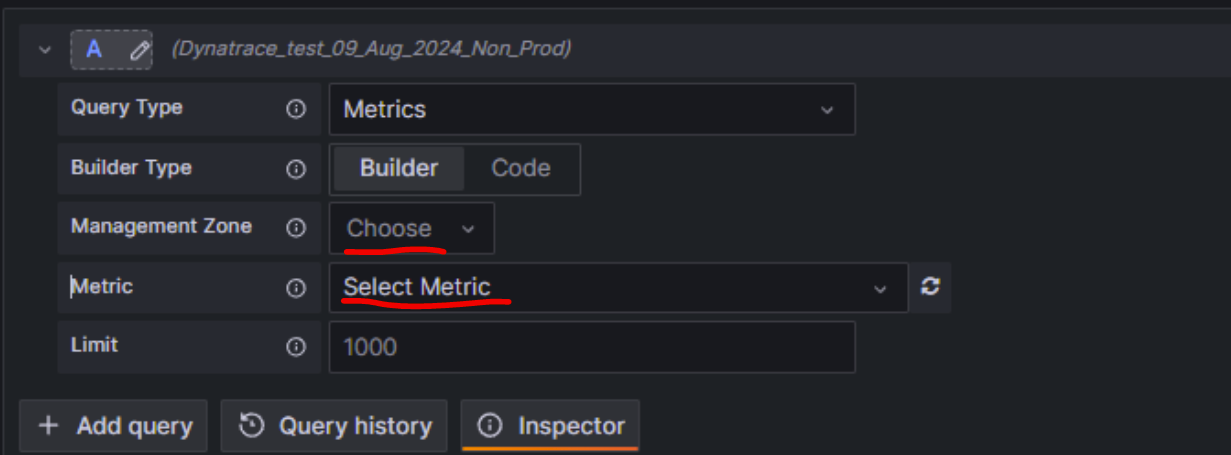The image size is (1231, 455).
Task: Click the query name letter A
Action: (93, 49)
